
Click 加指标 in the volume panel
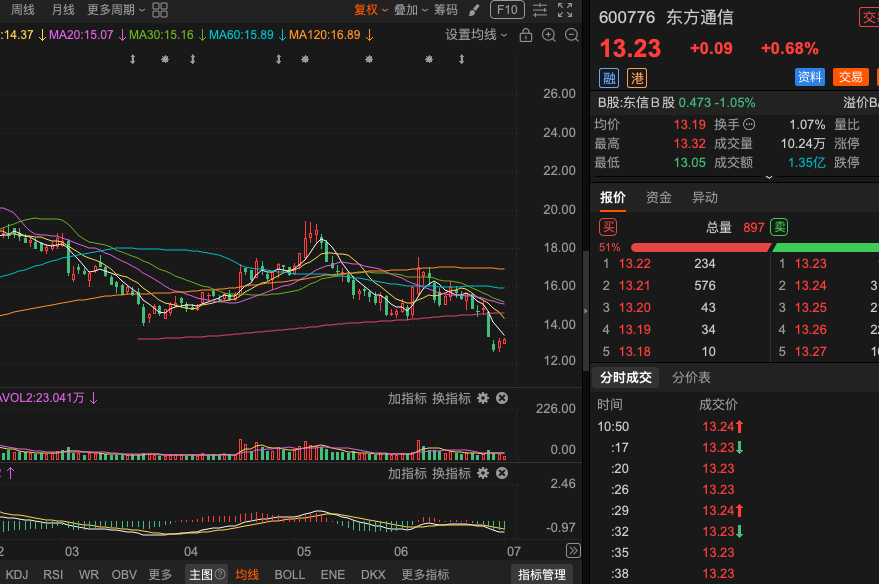pyautogui.click(x=408, y=398)
